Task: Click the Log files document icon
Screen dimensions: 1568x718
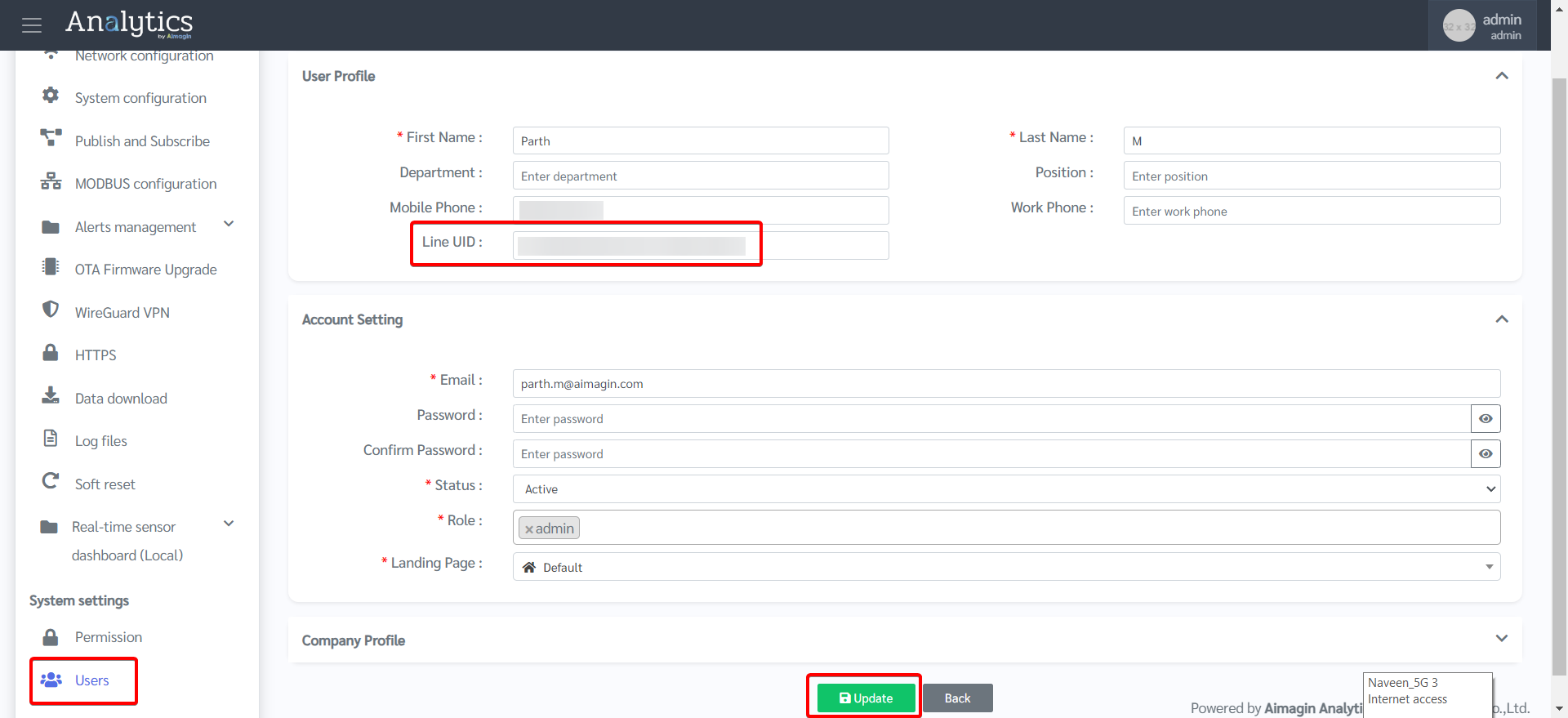Action: (51, 439)
